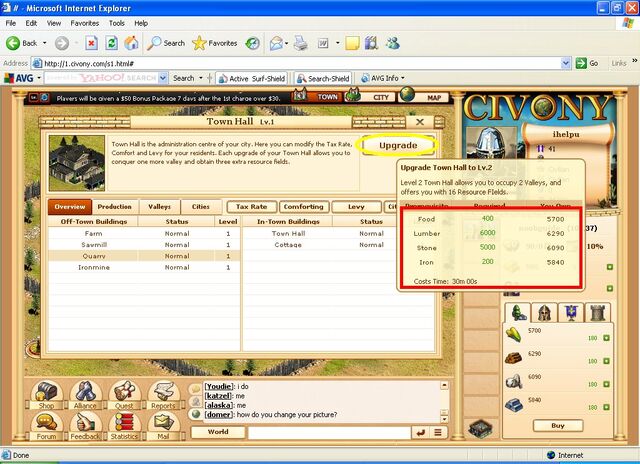Open the Mail icon dropdown arrow
Image resolution: width=640 pixels, height=464 pixels.
coord(287,43)
